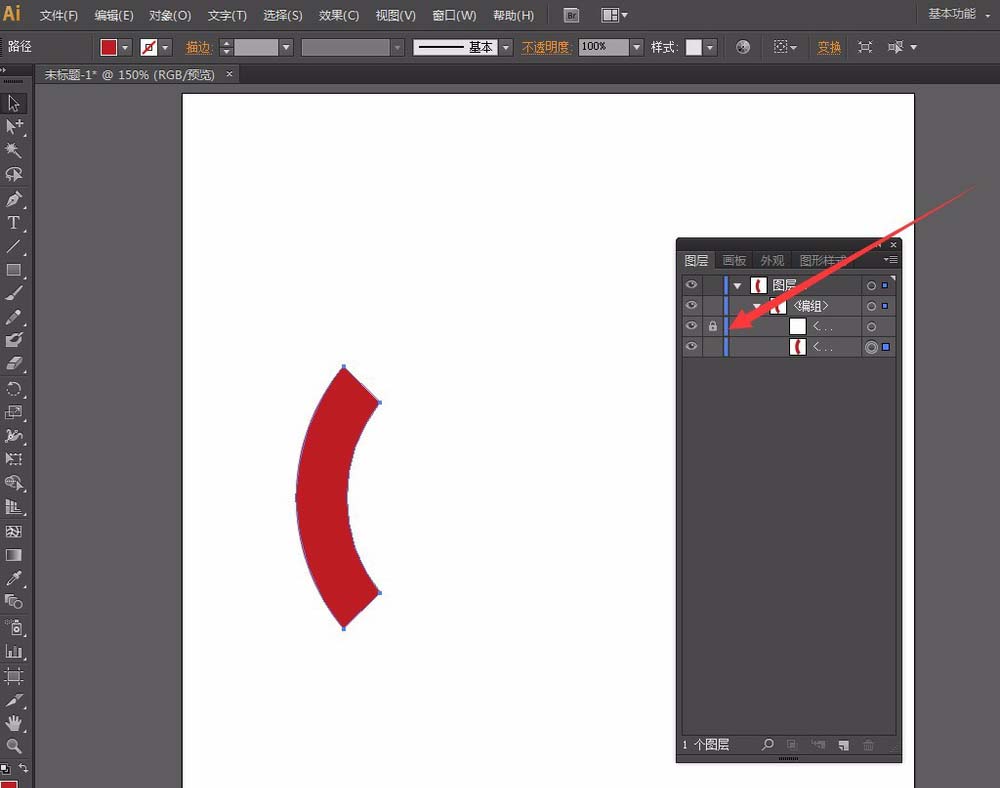Click the Hand tool
Image resolution: width=1000 pixels, height=788 pixels.
point(14,722)
